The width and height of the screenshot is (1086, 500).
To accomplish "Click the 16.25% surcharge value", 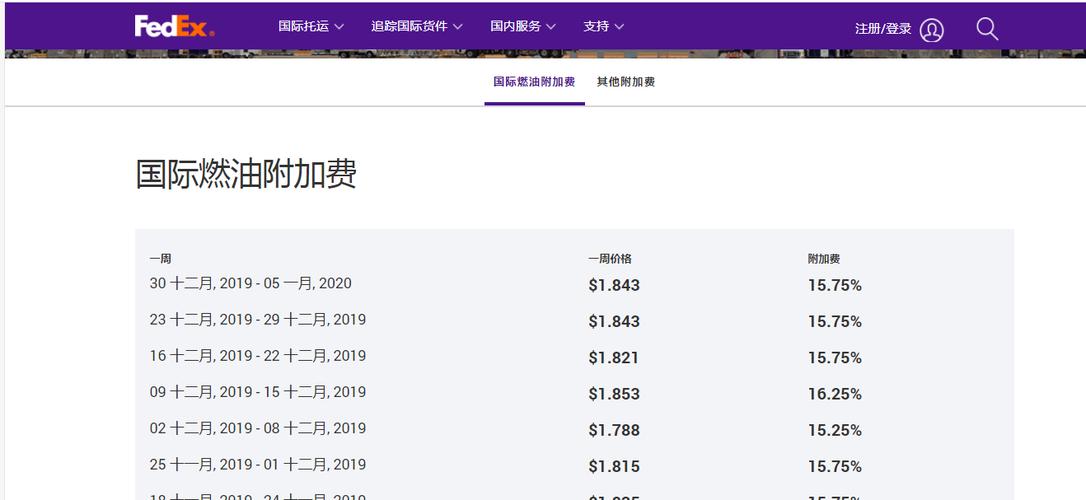I will point(835,394).
